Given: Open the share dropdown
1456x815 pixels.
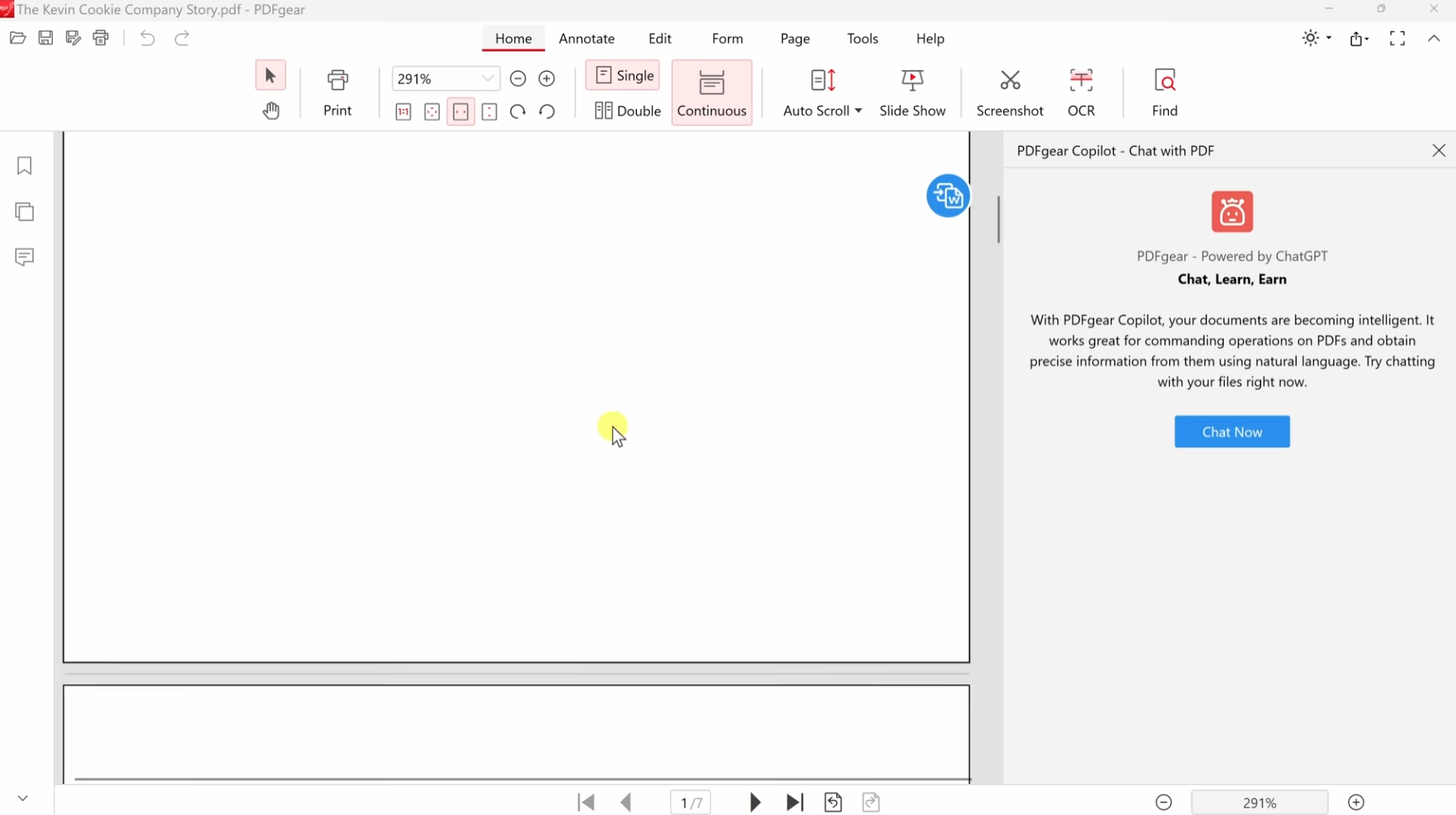Looking at the screenshot, I should click(x=1360, y=38).
